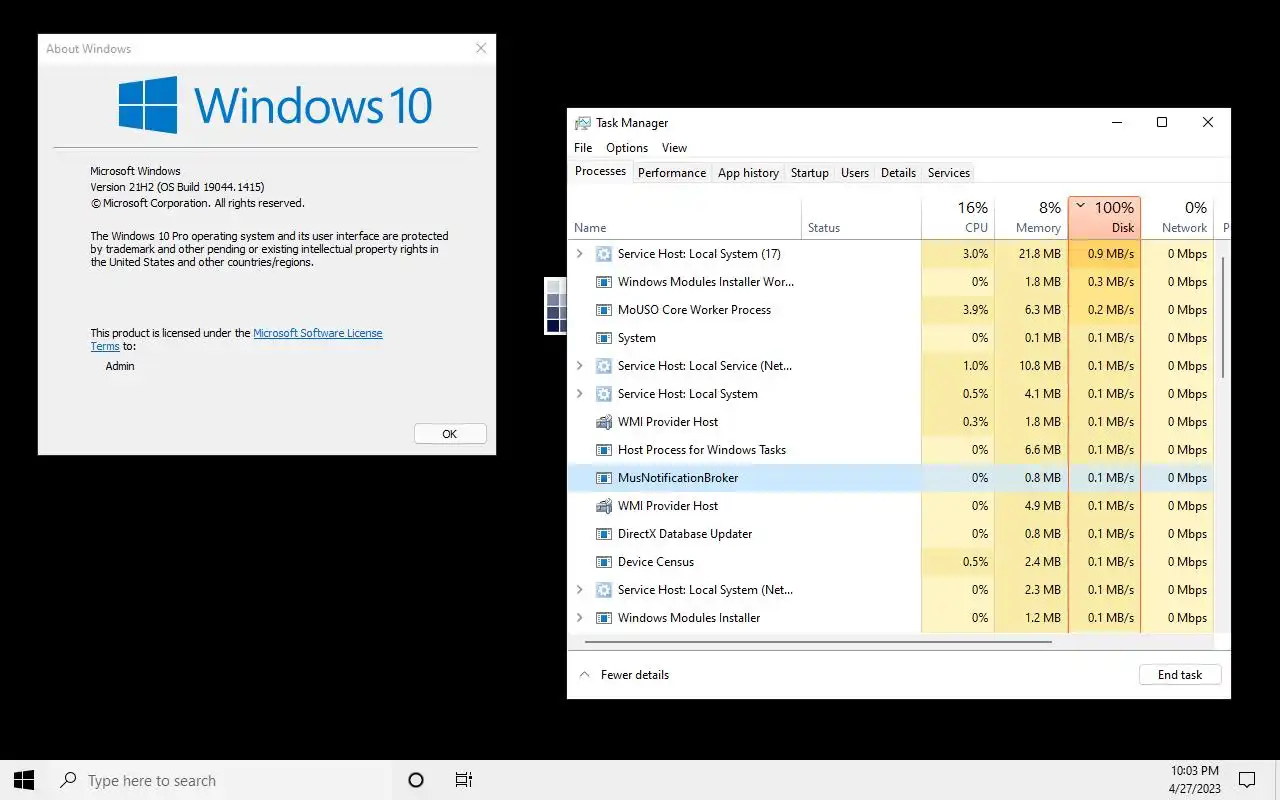The width and height of the screenshot is (1280, 800).
Task: Click the MusNotificationBroker process icon
Action: [604, 478]
